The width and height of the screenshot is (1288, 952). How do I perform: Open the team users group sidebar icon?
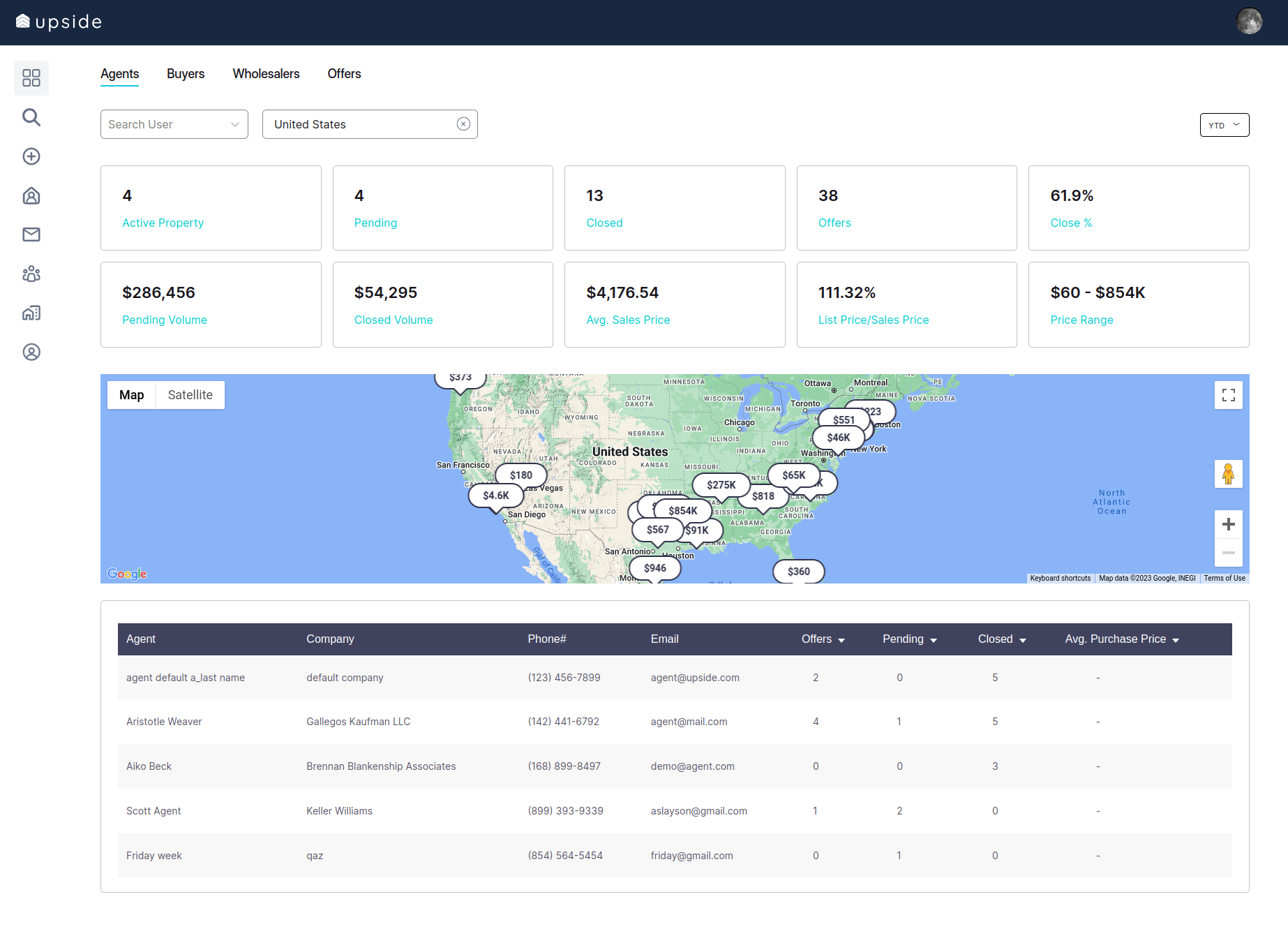point(31,274)
